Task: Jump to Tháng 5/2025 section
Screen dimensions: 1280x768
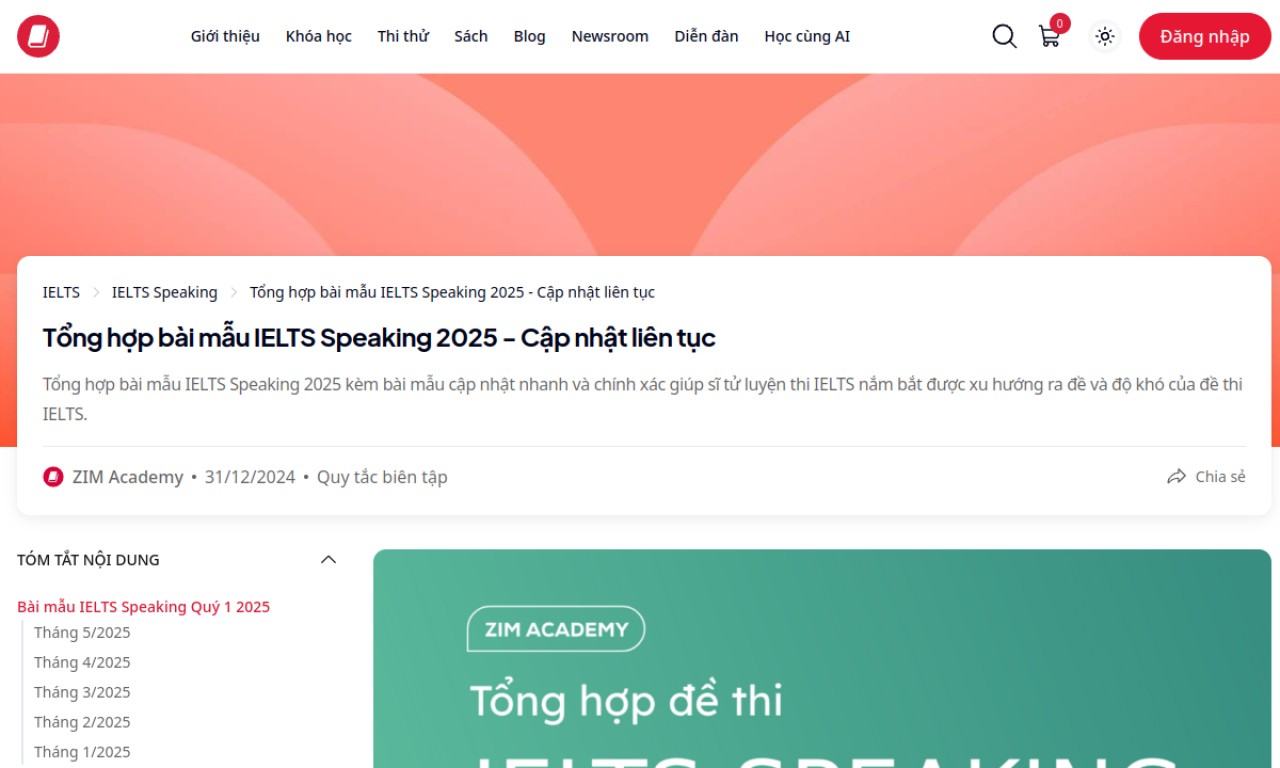Action: pyautogui.click(x=82, y=632)
